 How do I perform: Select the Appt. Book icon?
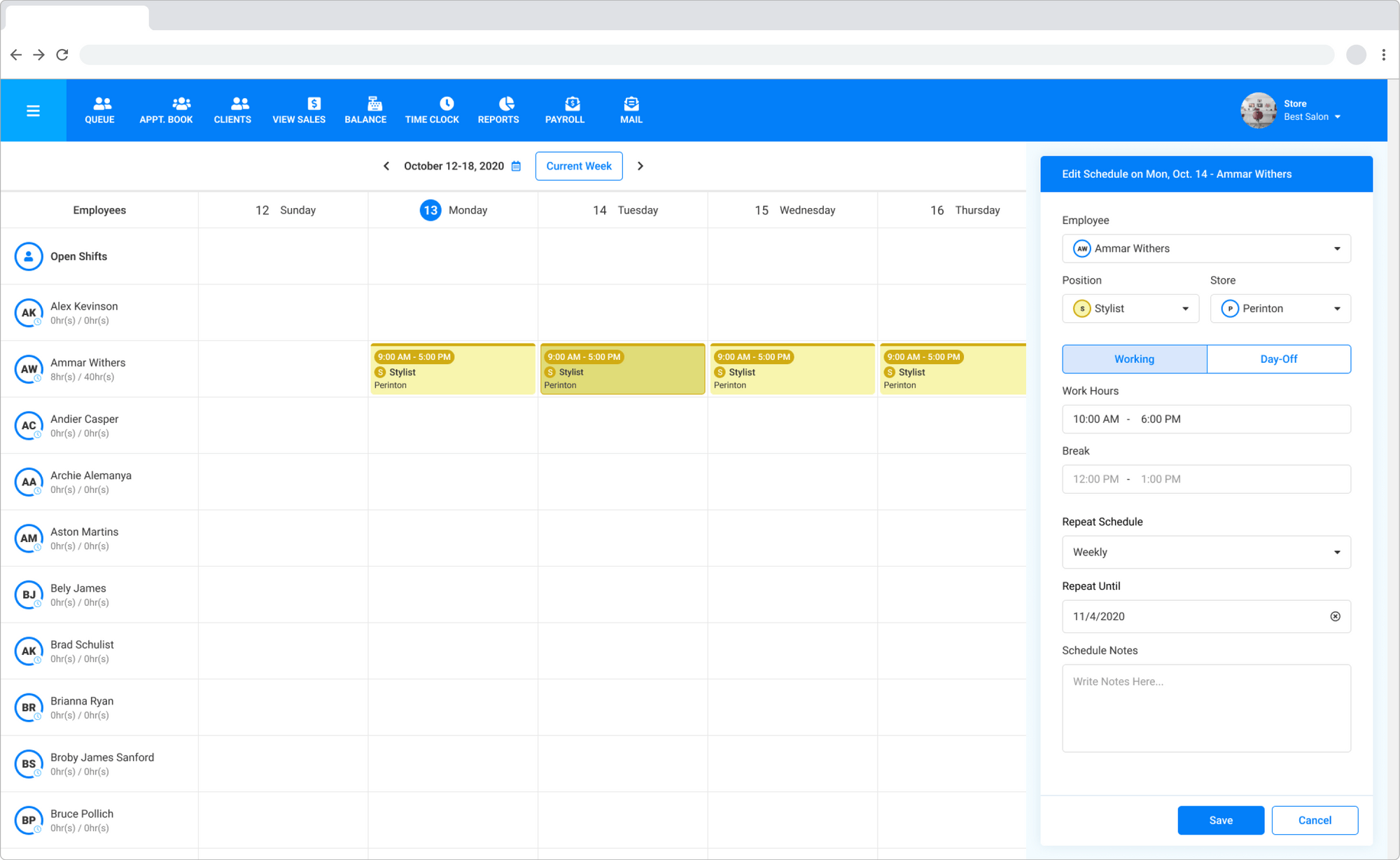pyautogui.click(x=166, y=110)
